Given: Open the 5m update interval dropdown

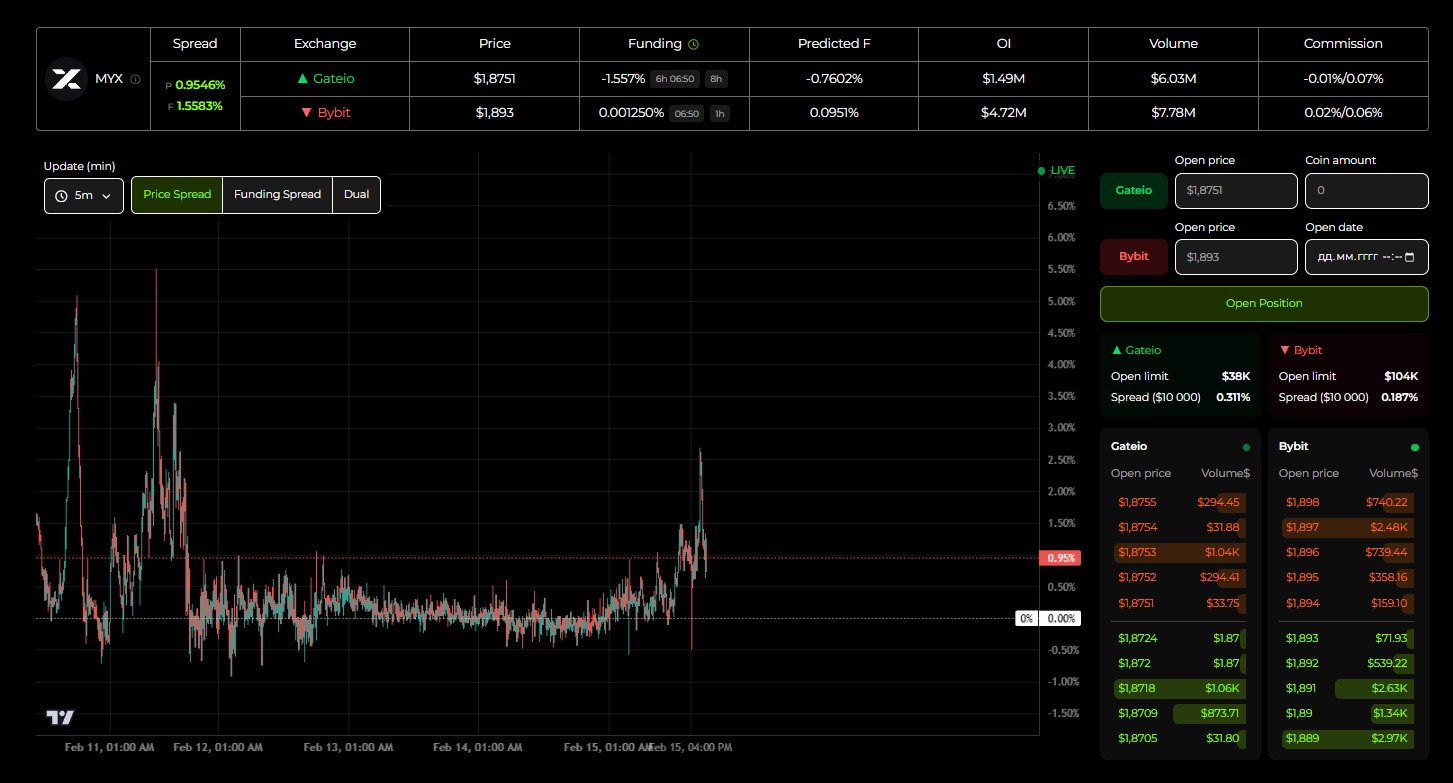Looking at the screenshot, I should (83, 195).
